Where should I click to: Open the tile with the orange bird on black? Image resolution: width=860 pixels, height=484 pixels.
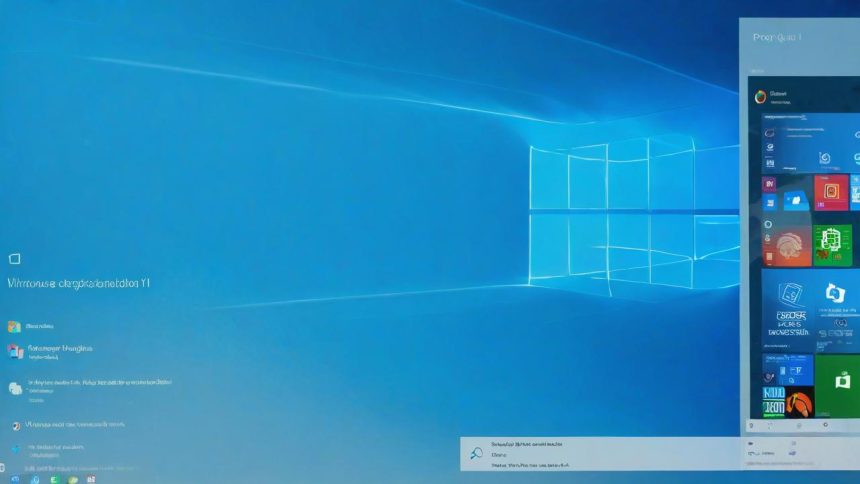(x=800, y=403)
